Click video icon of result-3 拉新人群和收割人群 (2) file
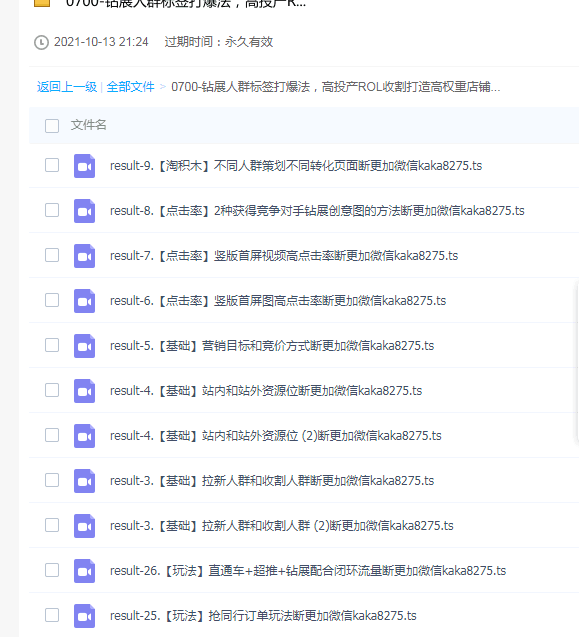 tap(85, 526)
